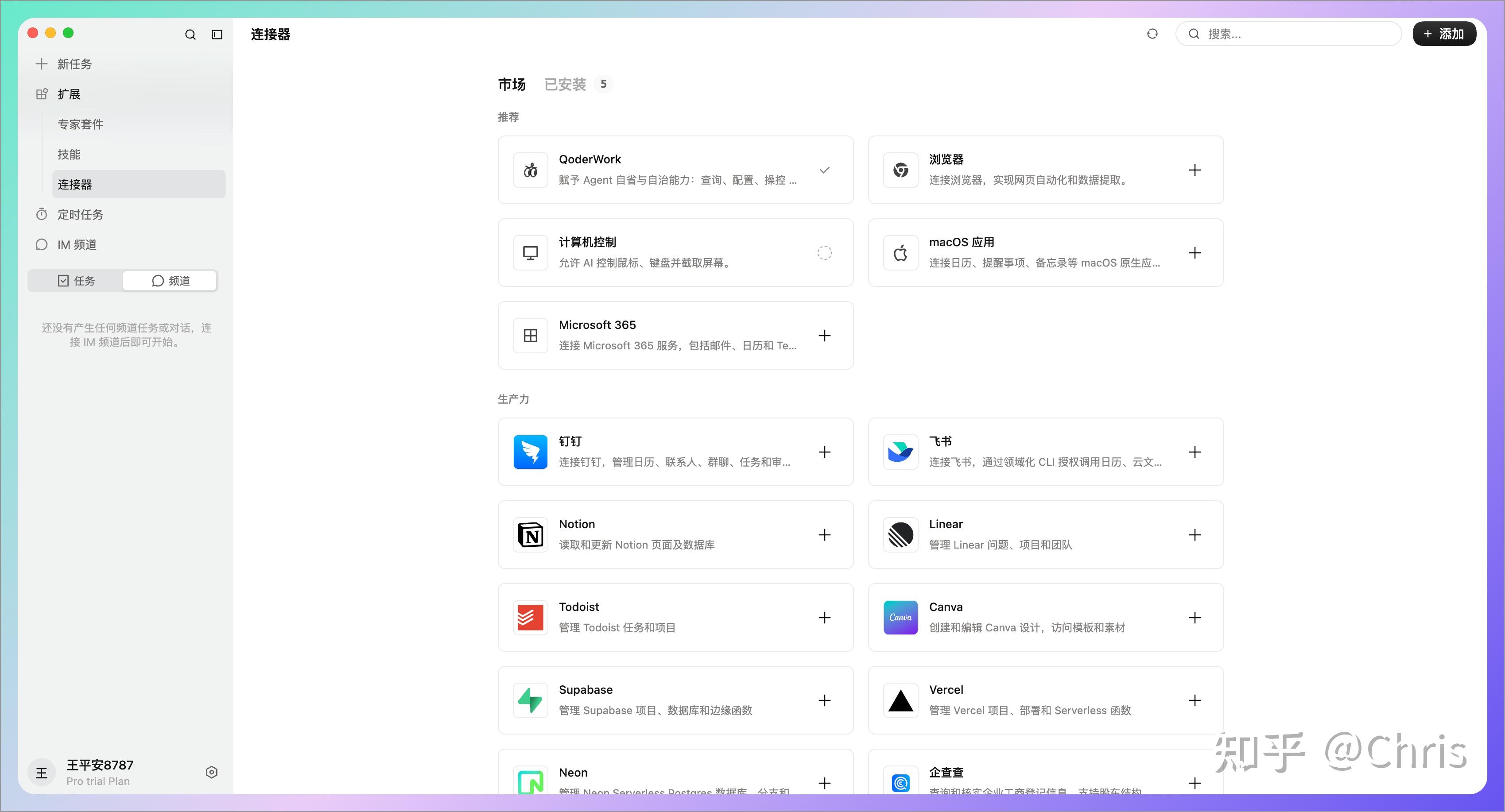
Task: Click the 计算机控制 loading spinner
Action: tap(824, 253)
